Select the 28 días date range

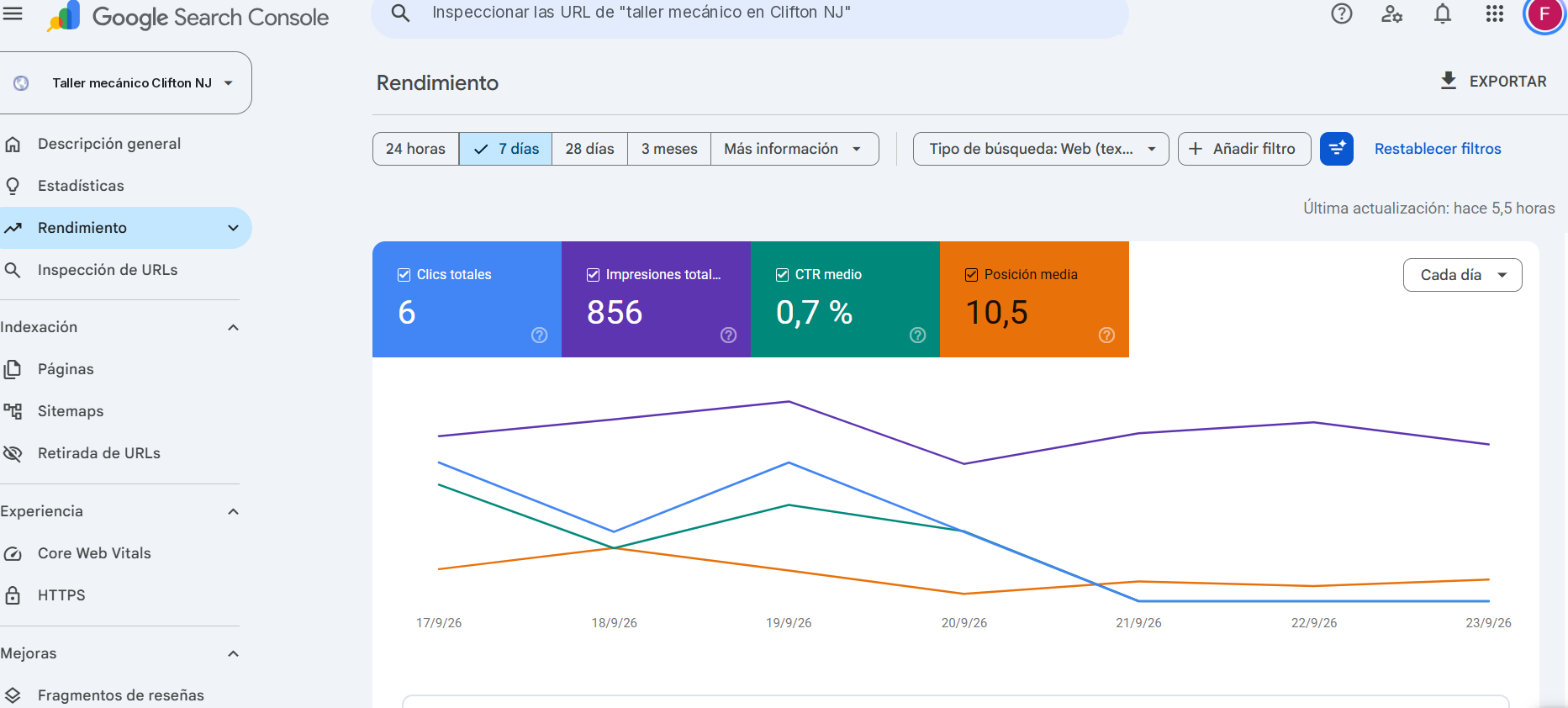[590, 149]
